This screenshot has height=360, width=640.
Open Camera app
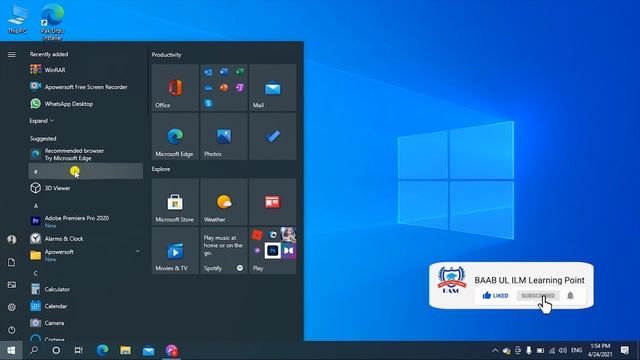[86, 323]
